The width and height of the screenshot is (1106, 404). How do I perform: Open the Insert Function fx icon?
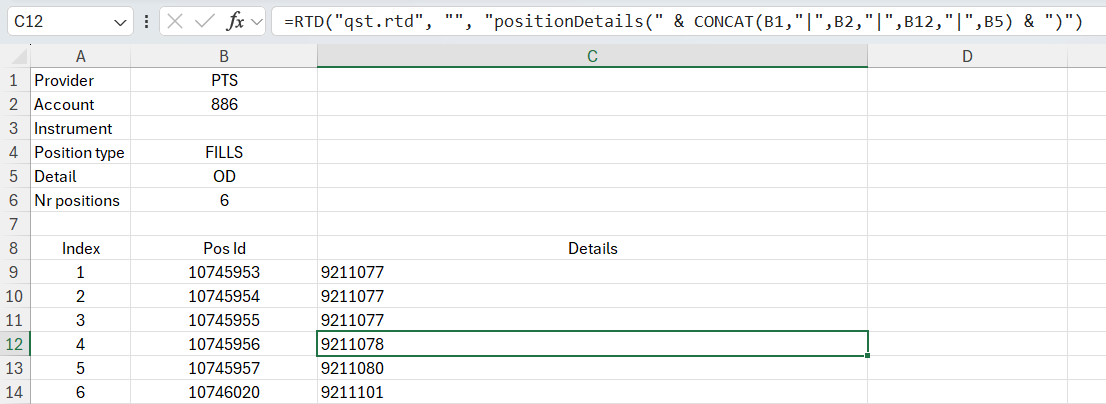(235, 22)
